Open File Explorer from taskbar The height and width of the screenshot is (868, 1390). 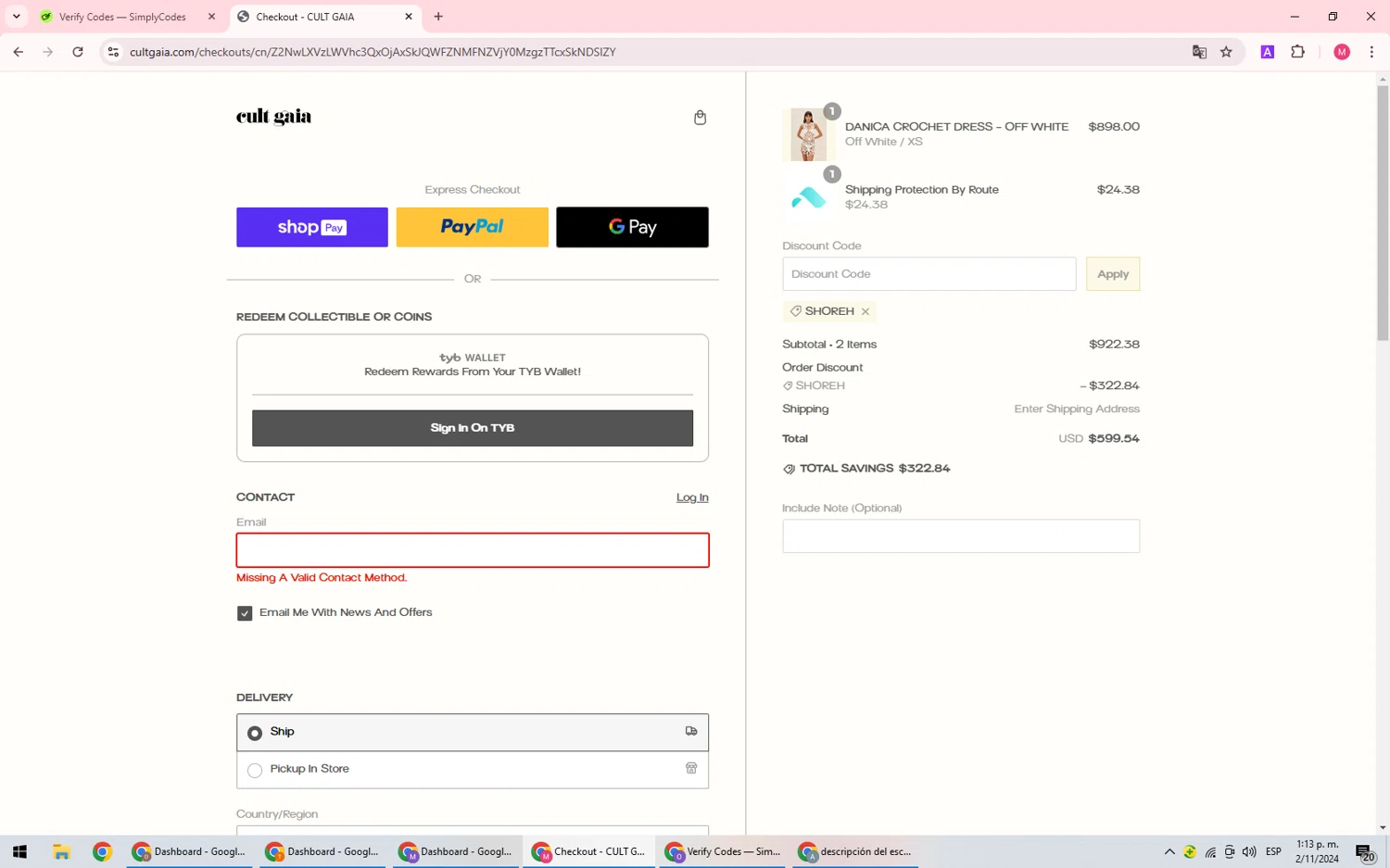click(61, 852)
